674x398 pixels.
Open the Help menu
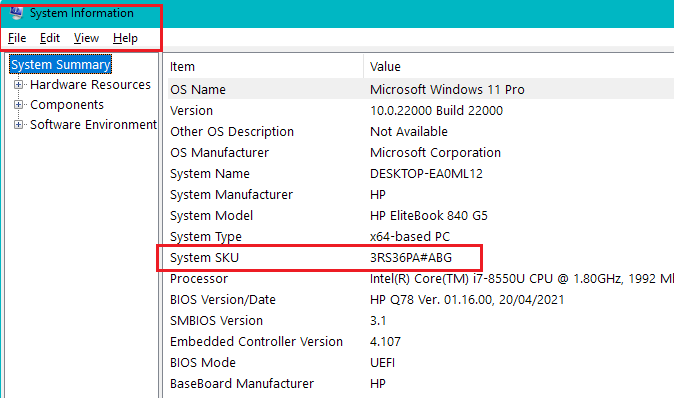[x=126, y=38]
